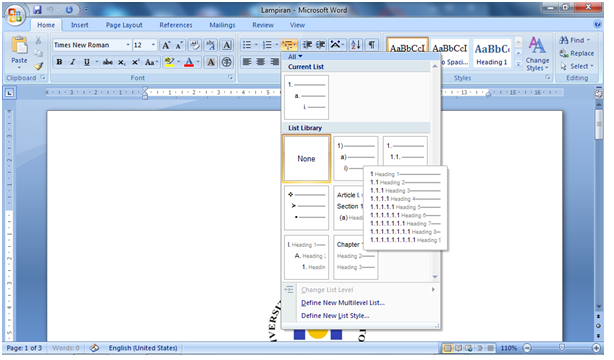Open the Review tab

coord(263,25)
